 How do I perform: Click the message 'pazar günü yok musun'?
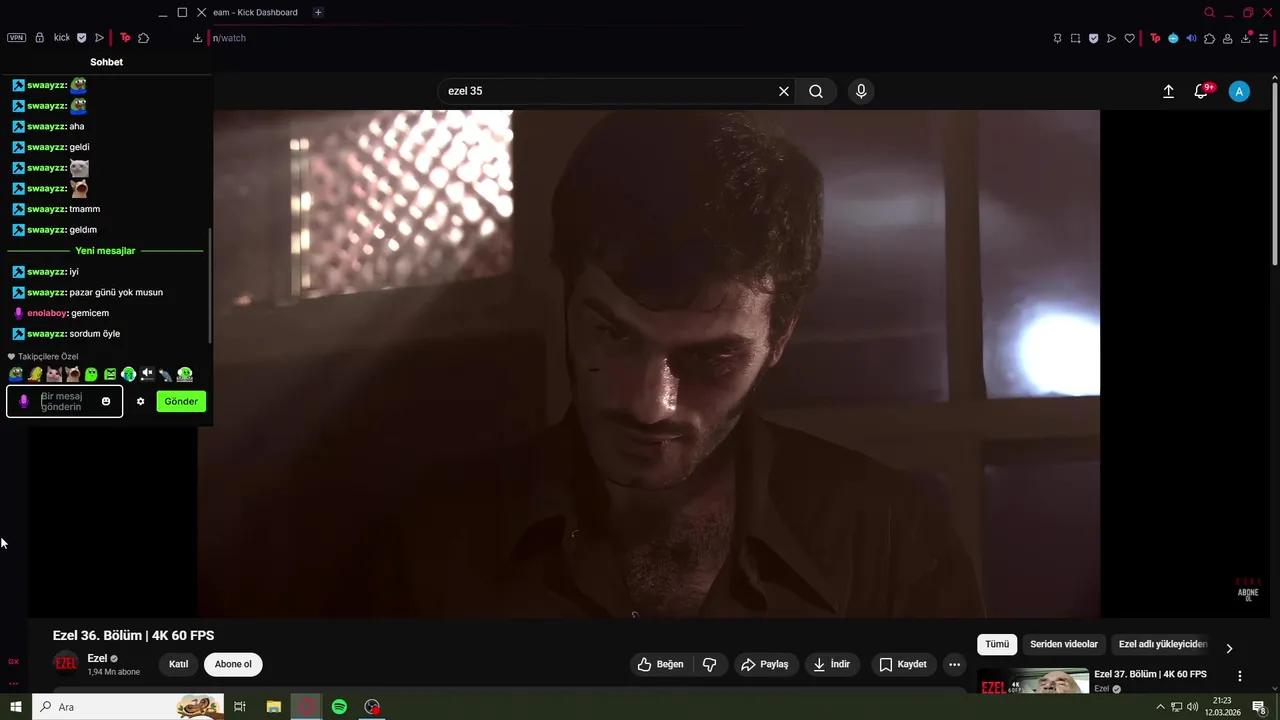tap(116, 292)
